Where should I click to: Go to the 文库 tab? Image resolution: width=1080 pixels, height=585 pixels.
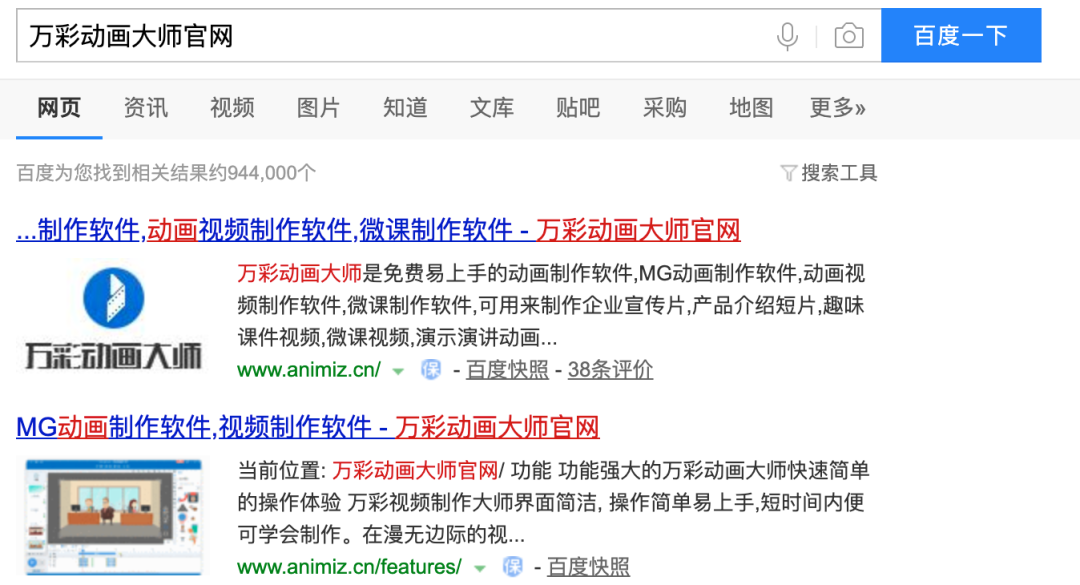pyautogui.click(x=492, y=108)
